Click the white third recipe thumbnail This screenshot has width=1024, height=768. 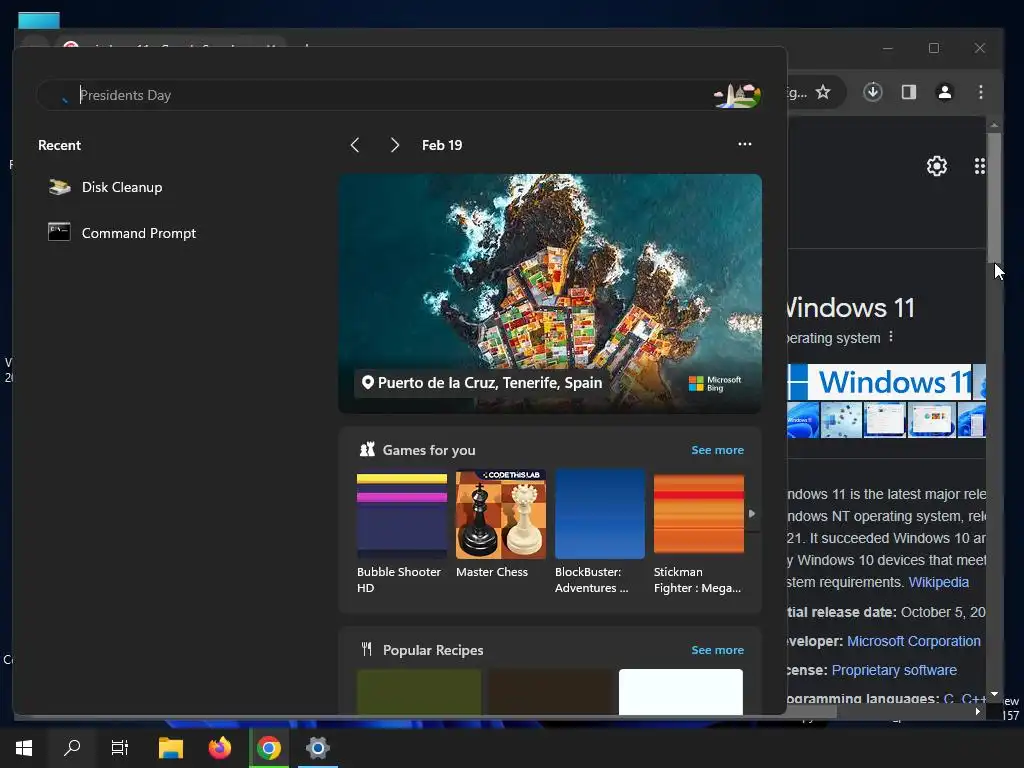(x=680, y=692)
